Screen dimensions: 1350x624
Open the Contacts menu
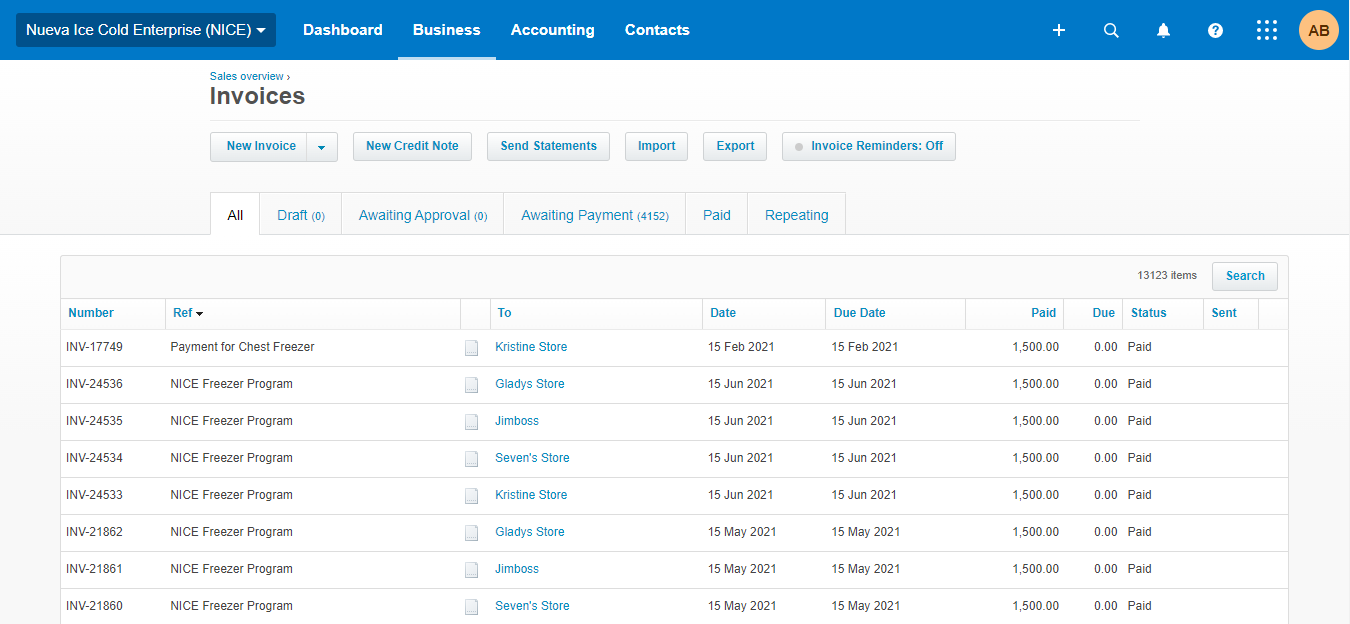click(x=657, y=30)
